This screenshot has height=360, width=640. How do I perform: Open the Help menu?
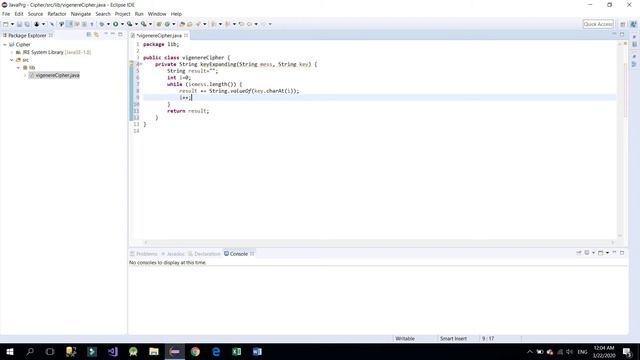point(176,14)
